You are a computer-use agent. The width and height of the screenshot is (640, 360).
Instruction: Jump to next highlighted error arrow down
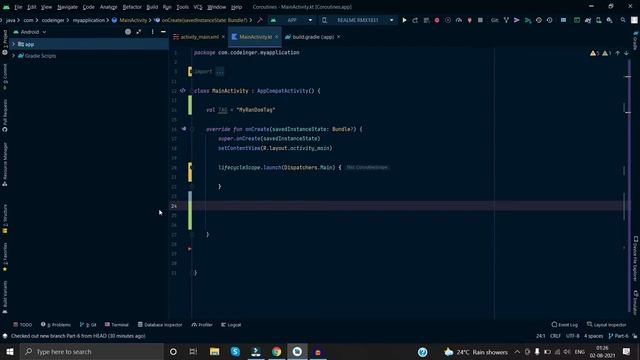pos(626,53)
